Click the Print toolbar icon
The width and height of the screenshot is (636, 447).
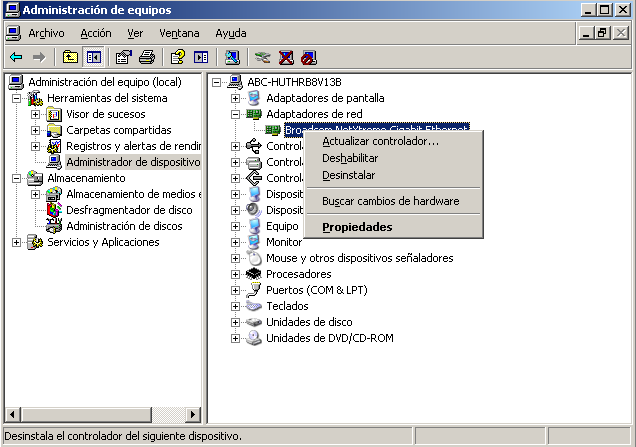point(147,57)
